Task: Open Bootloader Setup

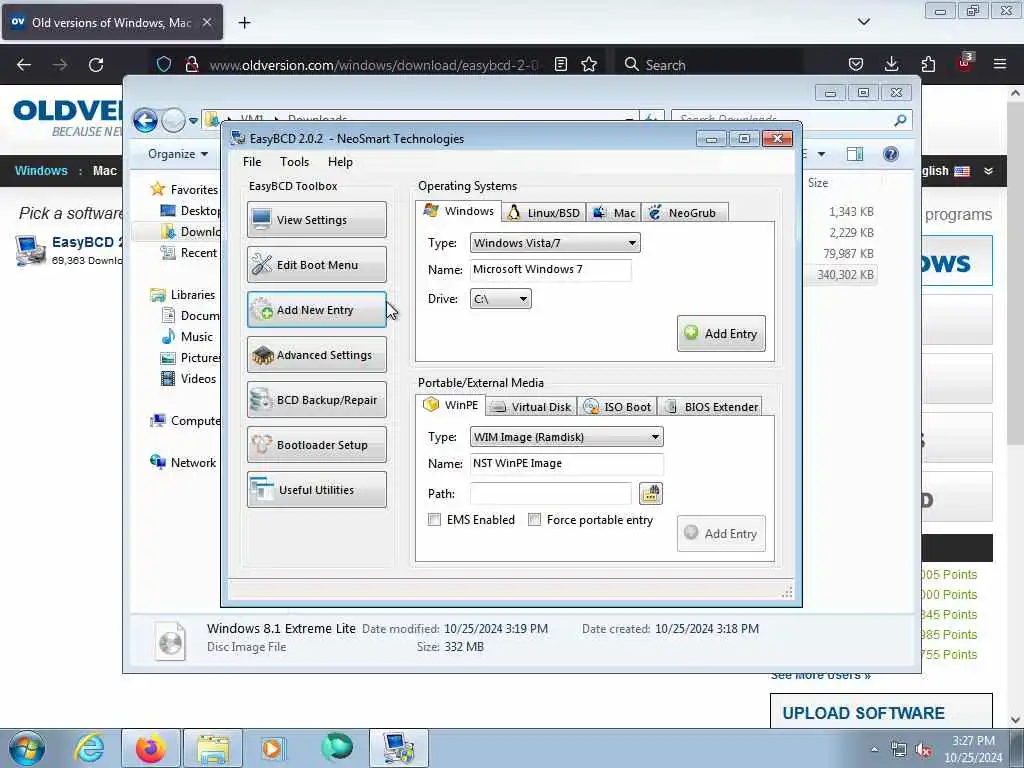Action: [317, 445]
